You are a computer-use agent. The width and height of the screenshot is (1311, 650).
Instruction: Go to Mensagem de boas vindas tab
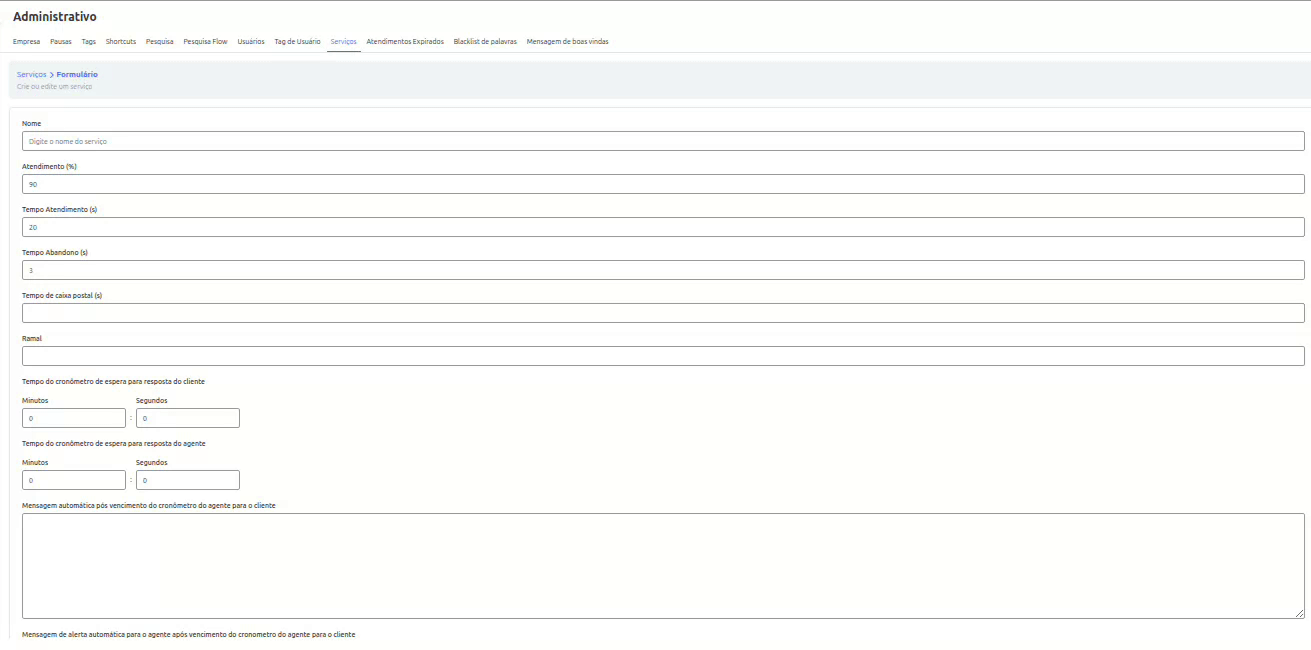point(567,42)
